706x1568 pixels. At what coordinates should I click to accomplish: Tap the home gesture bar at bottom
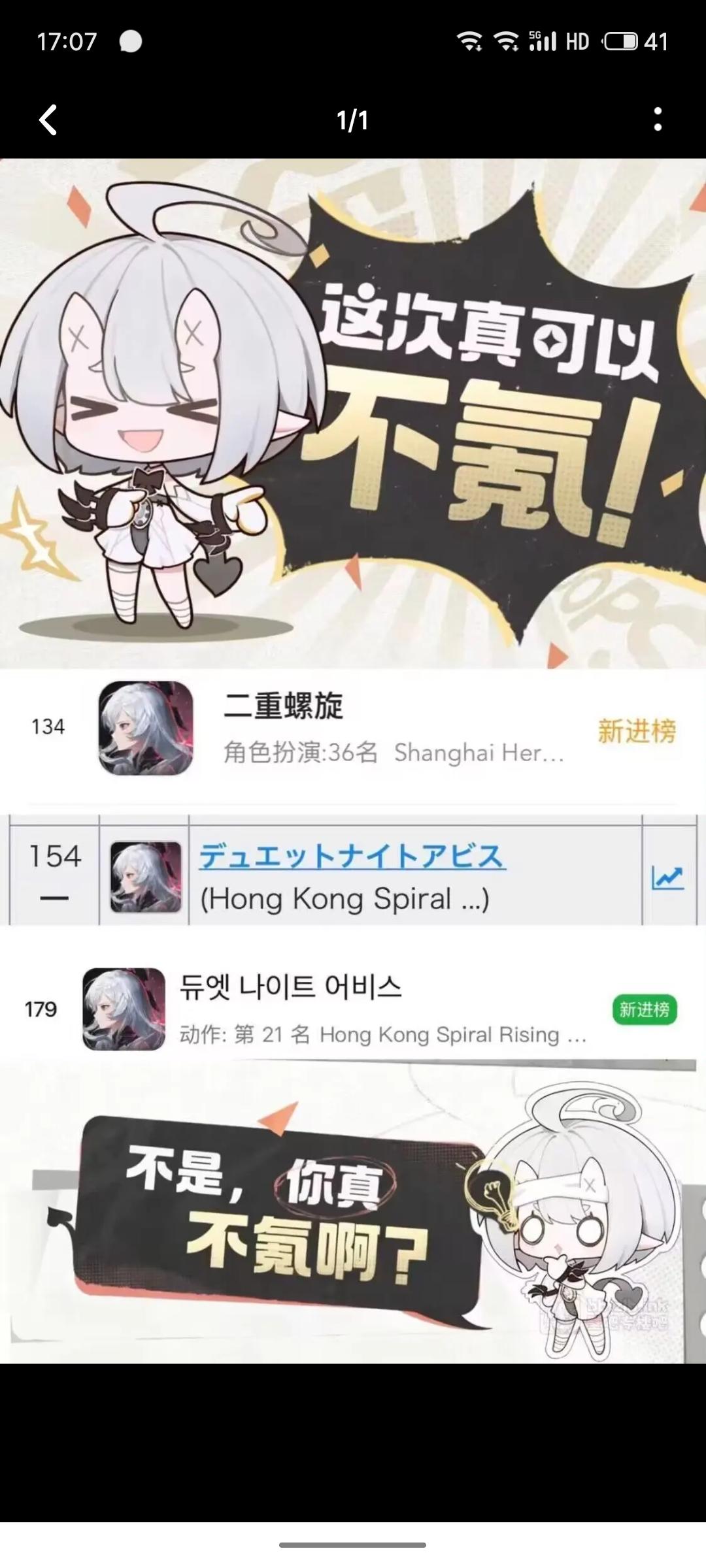click(x=353, y=1545)
